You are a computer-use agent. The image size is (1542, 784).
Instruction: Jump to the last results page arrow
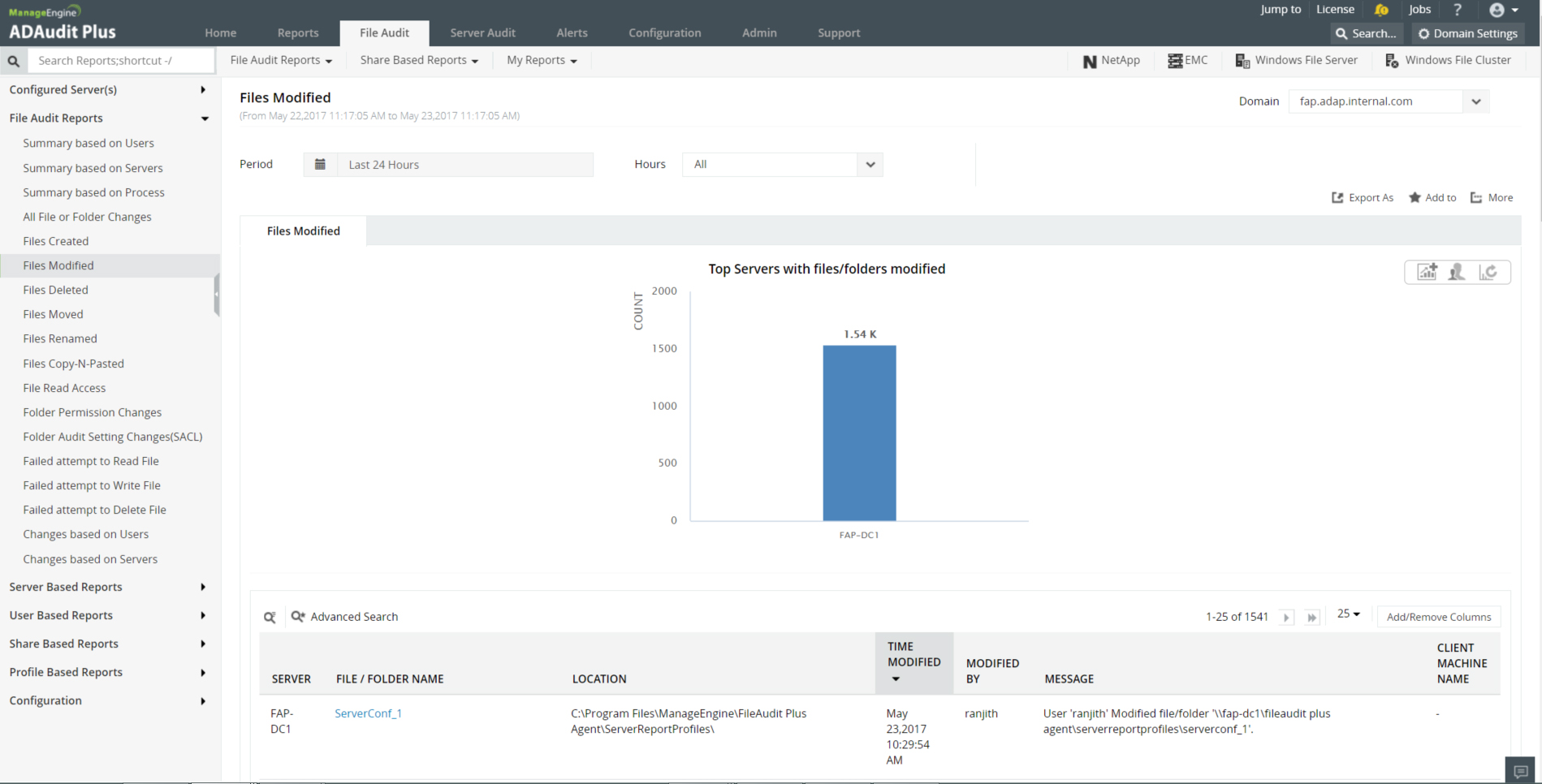coord(1311,618)
